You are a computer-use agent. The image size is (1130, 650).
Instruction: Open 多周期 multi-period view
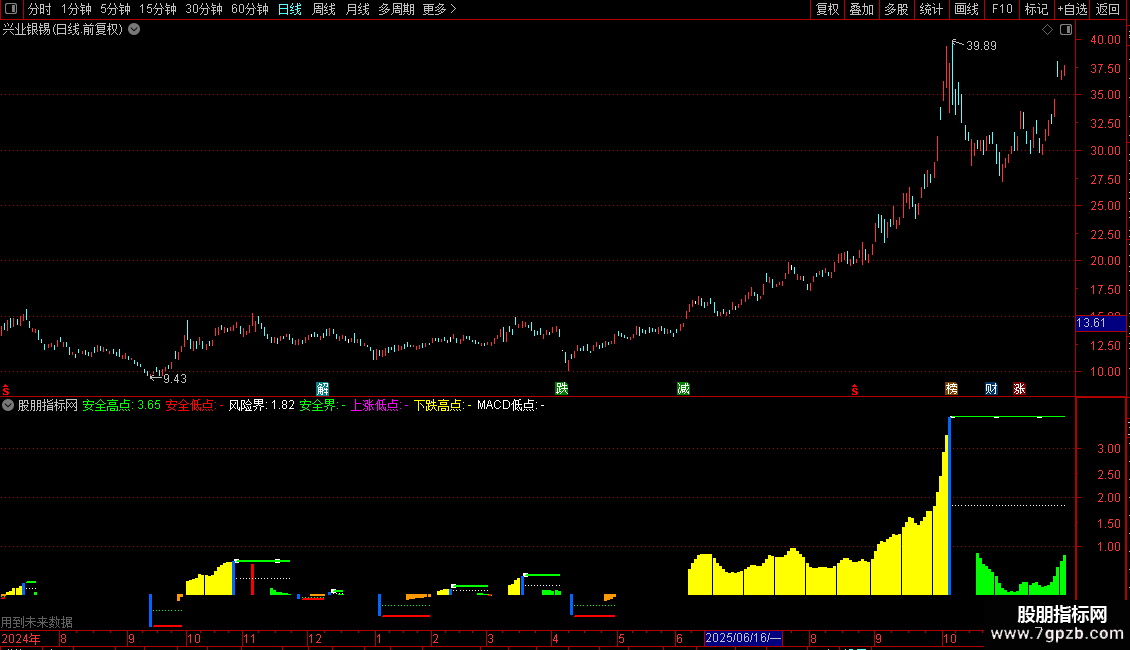coord(396,9)
